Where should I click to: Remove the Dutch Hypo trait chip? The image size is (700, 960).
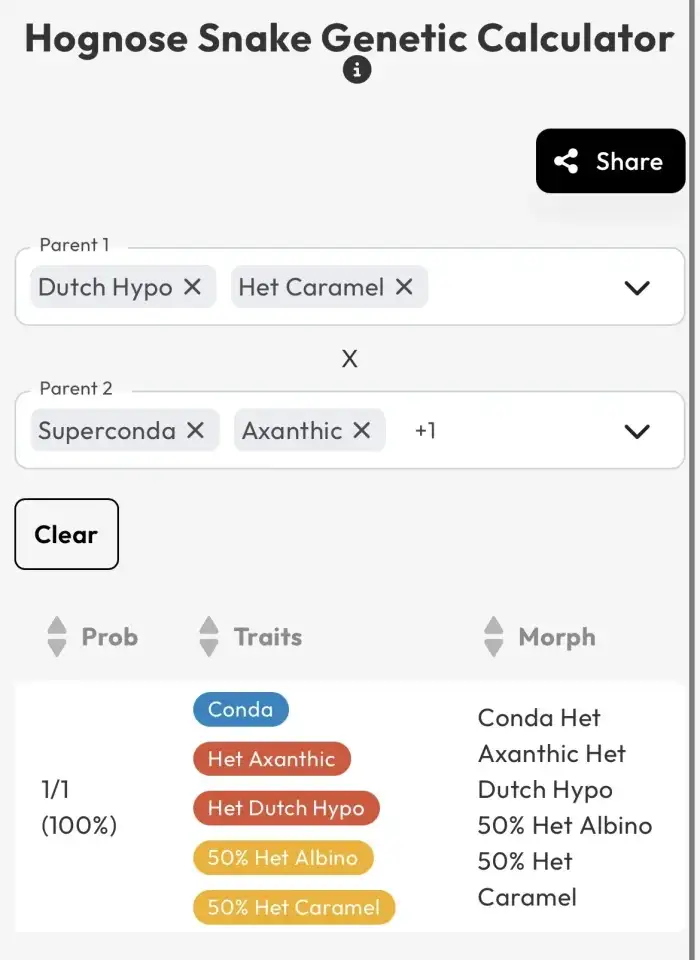[192, 287]
